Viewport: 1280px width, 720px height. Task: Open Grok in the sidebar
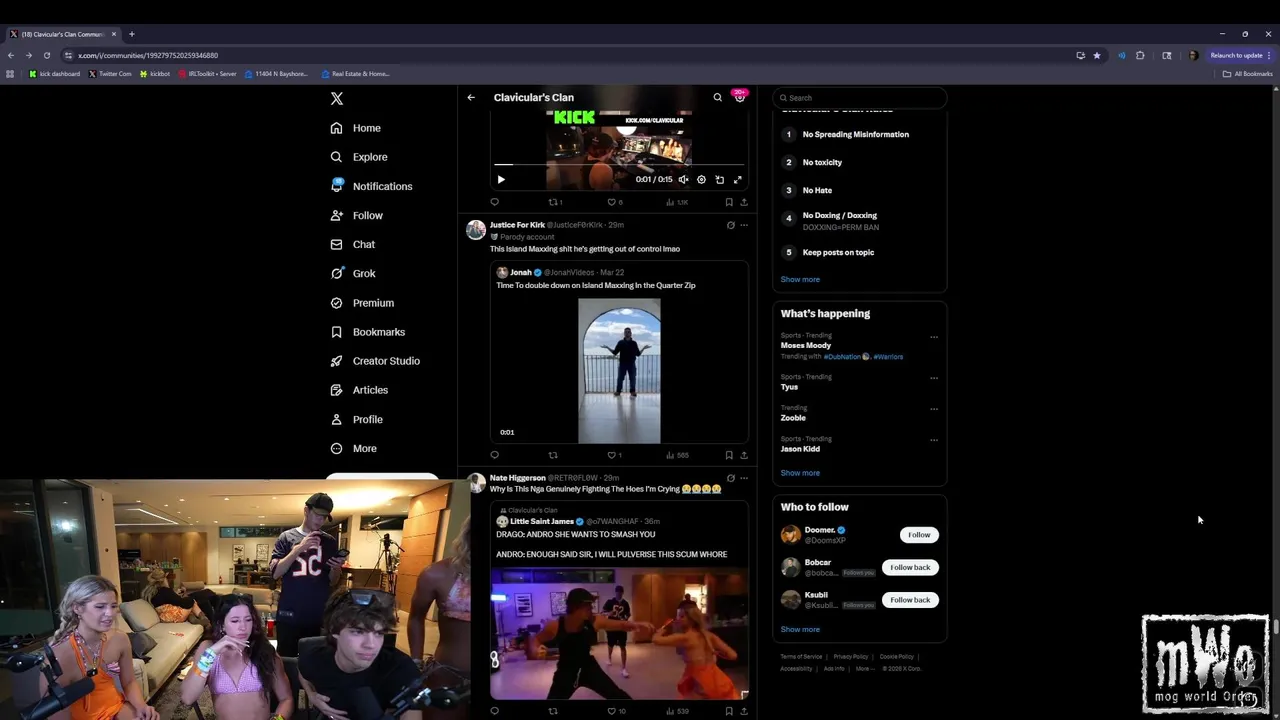pyautogui.click(x=353, y=273)
